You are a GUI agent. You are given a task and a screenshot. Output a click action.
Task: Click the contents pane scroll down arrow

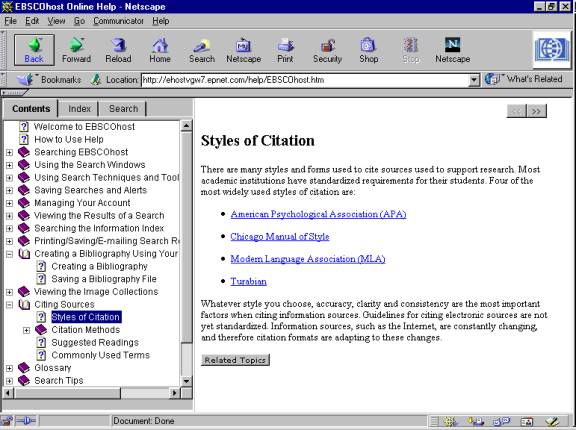click(186, 381)
